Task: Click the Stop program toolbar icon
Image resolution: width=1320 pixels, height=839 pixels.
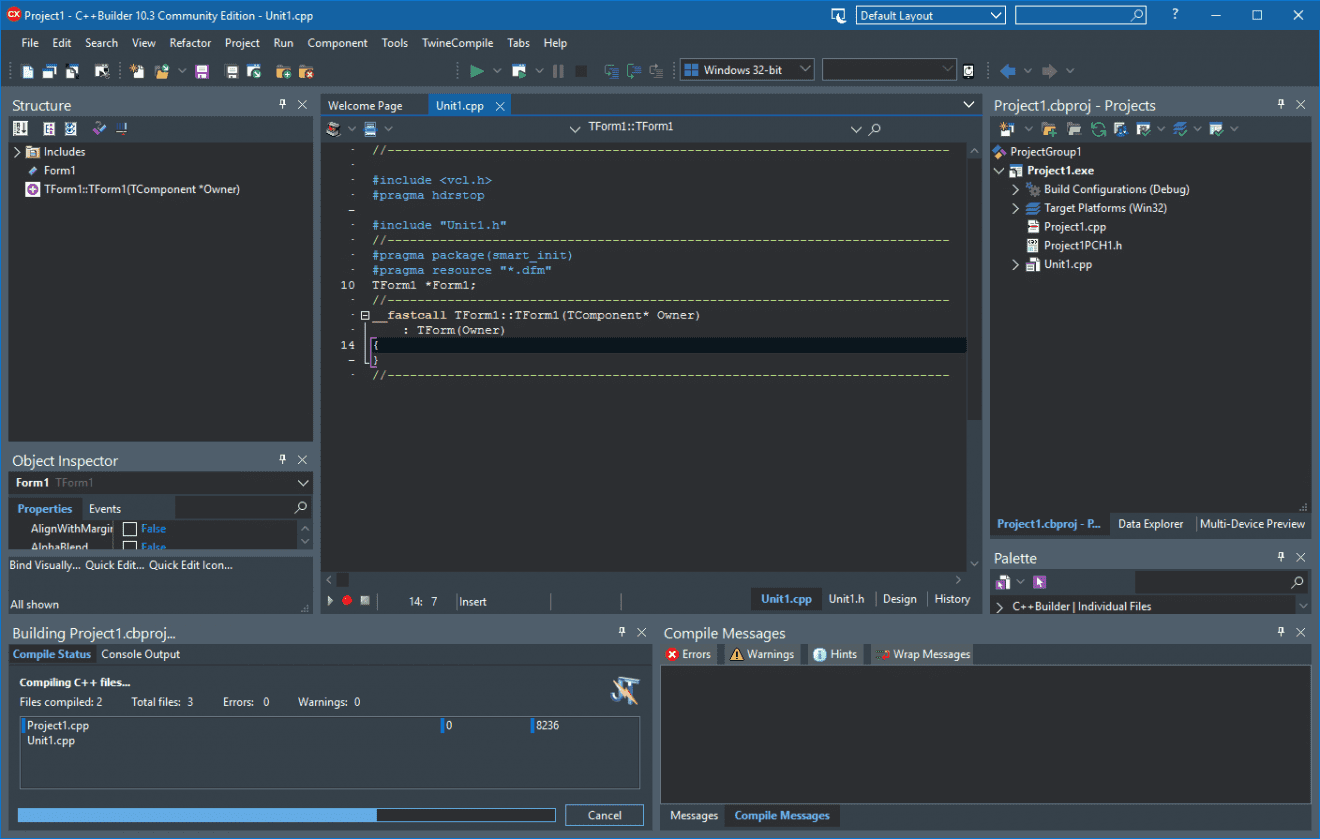Action: [581, 71]
